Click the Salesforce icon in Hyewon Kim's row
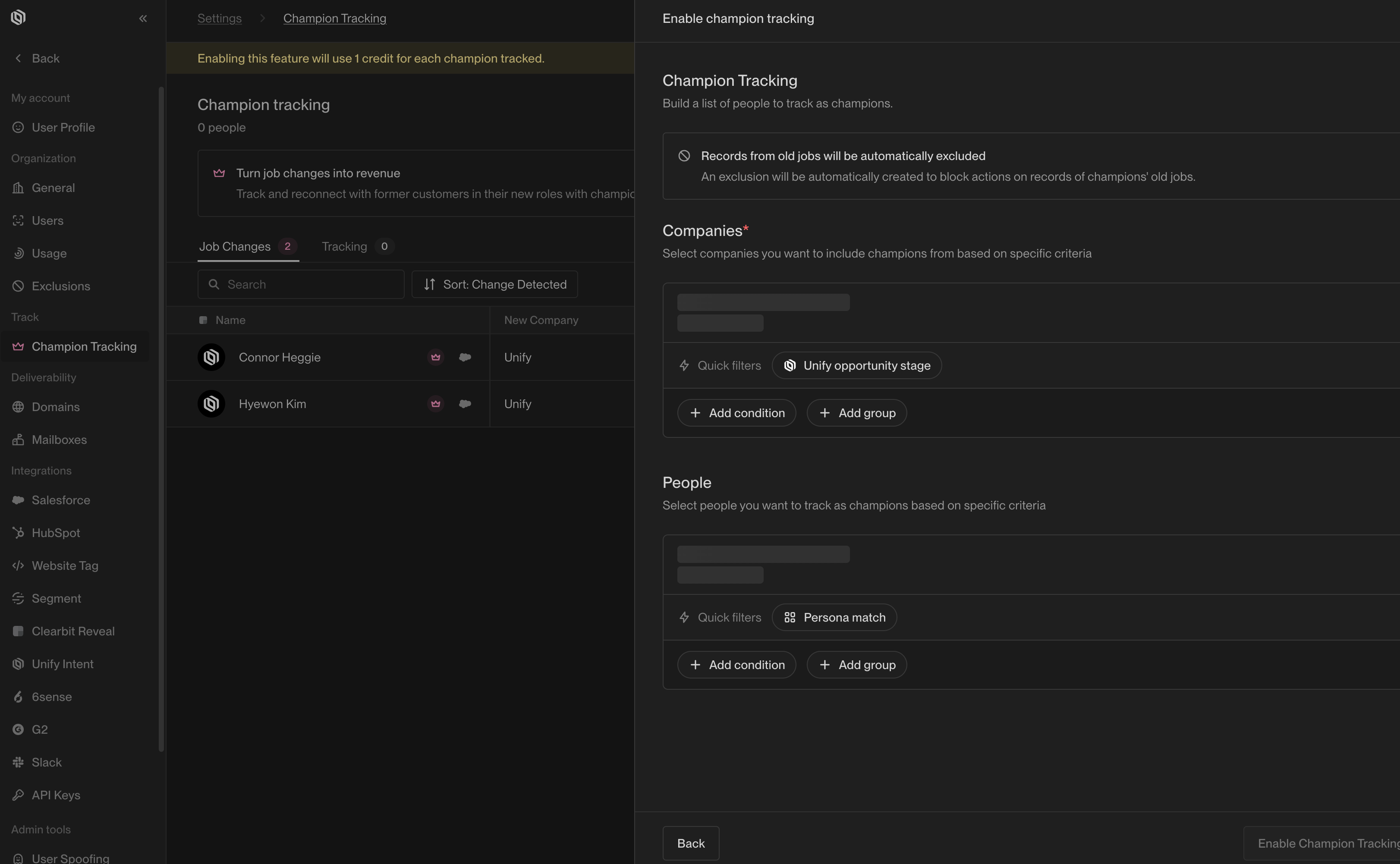 click(465, 404)
